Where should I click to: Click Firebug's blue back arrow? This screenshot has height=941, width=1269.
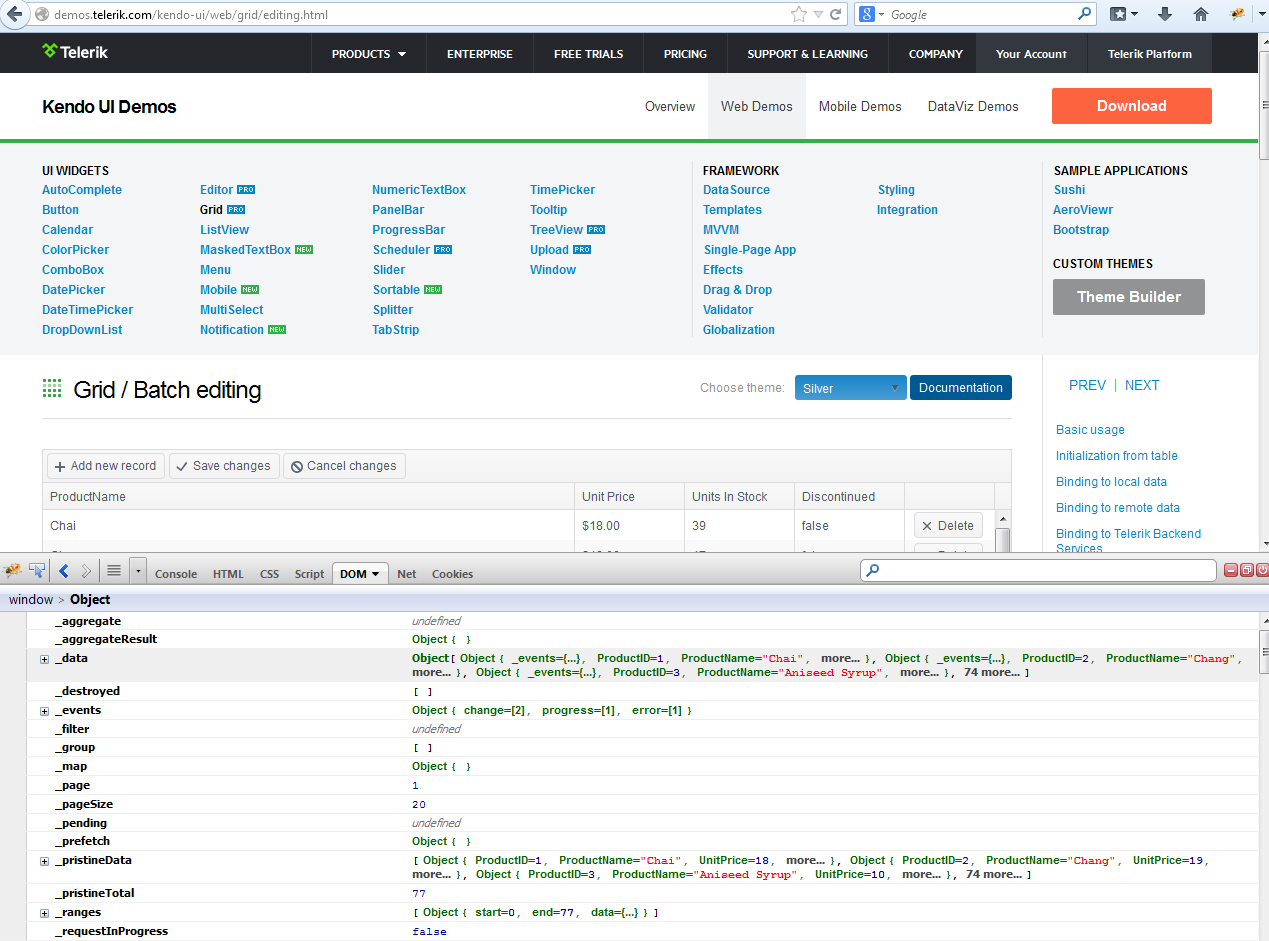64,571
